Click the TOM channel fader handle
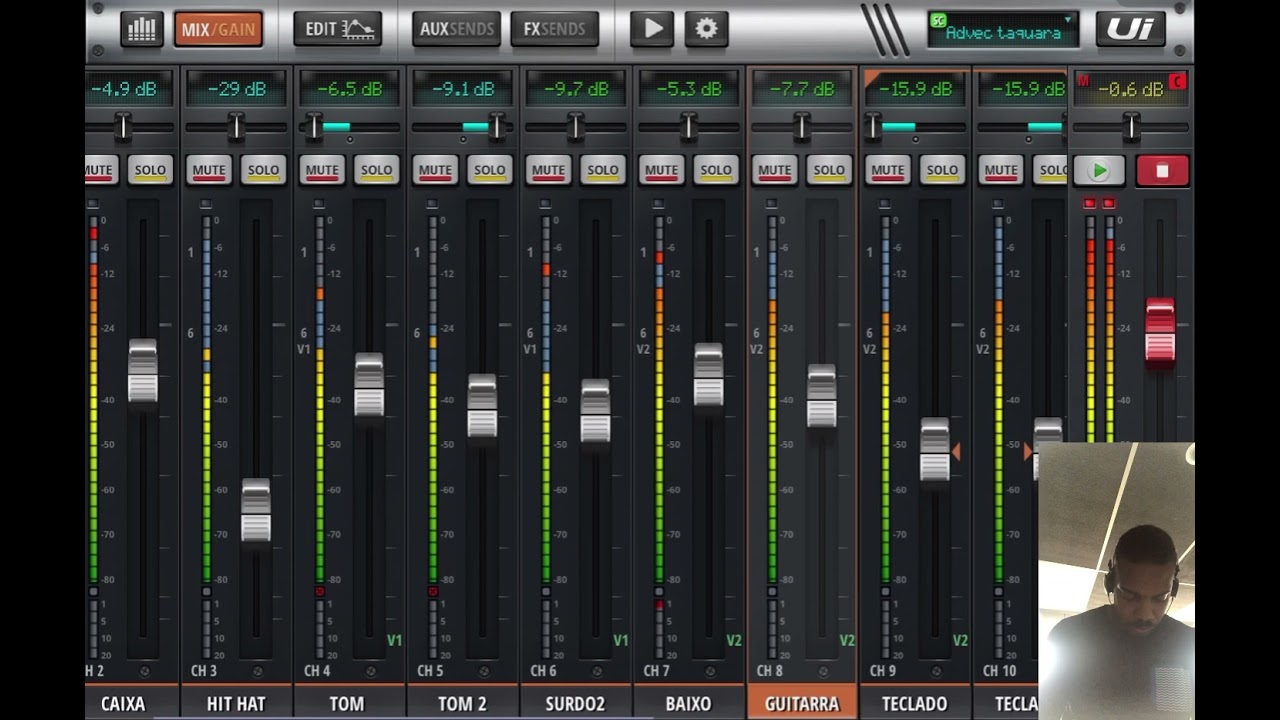 (369, 385)
